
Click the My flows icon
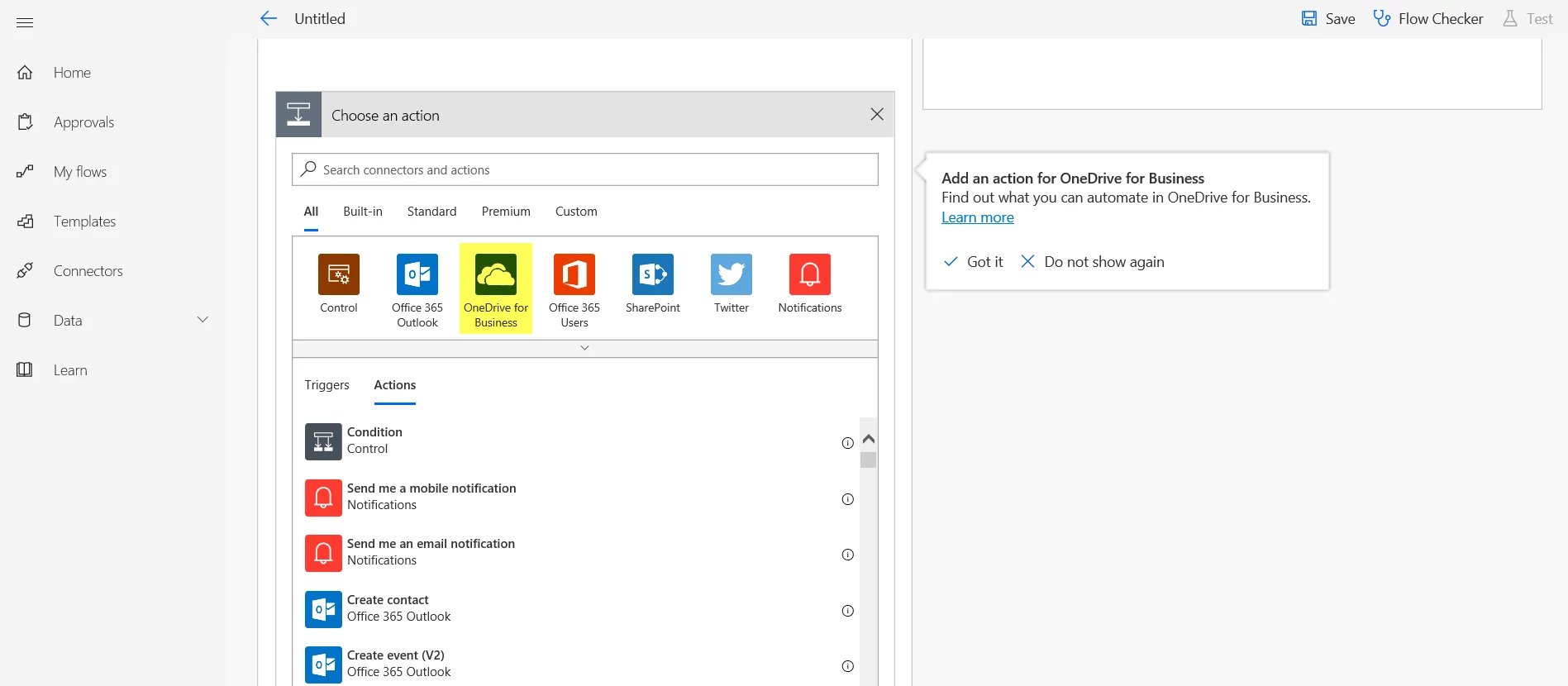[25, 172]
